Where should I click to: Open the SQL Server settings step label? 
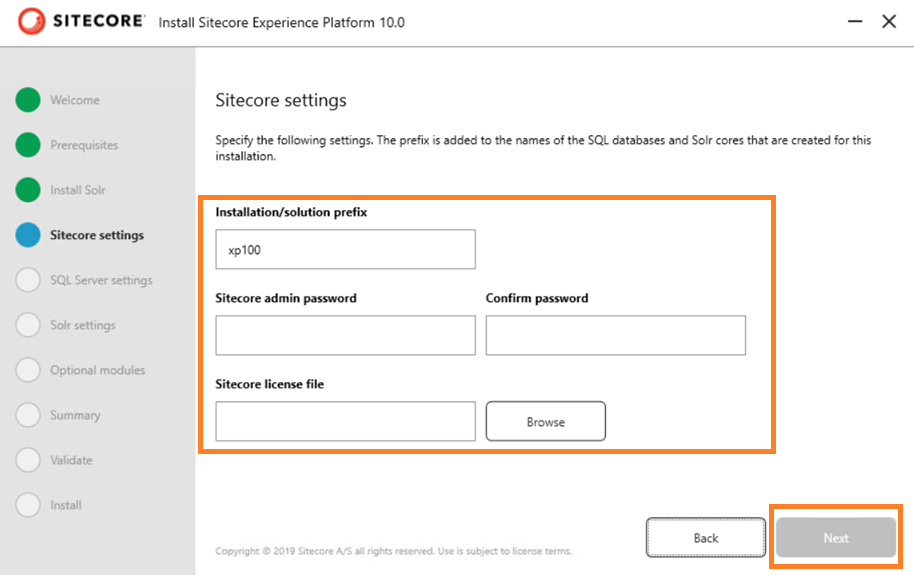click(x=101, y=280)
